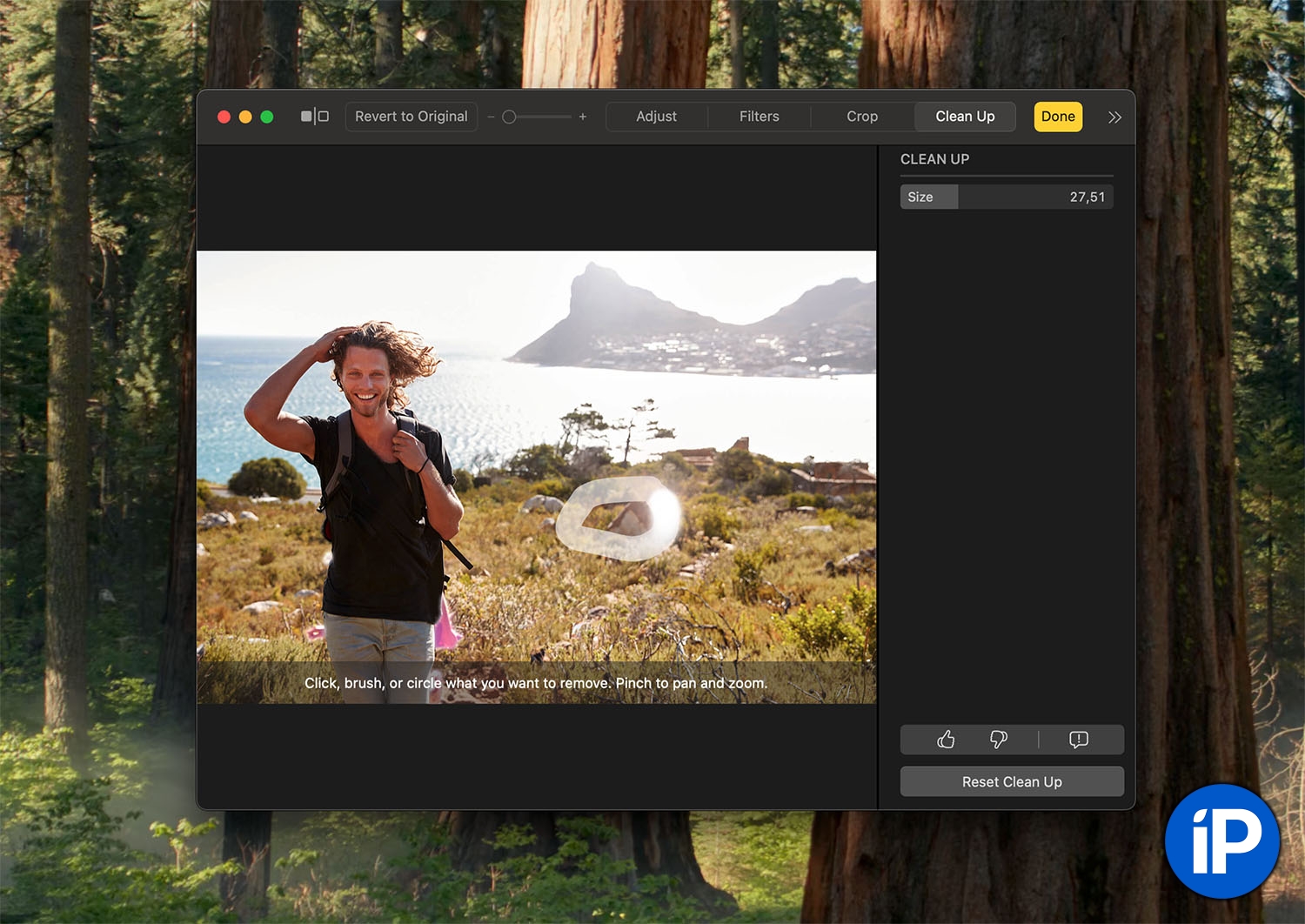Image resolution: width=1305 pixels, height=924 pixels.
Task: Toggle the before/after compare view icon
Action: (x=314, y=117)
